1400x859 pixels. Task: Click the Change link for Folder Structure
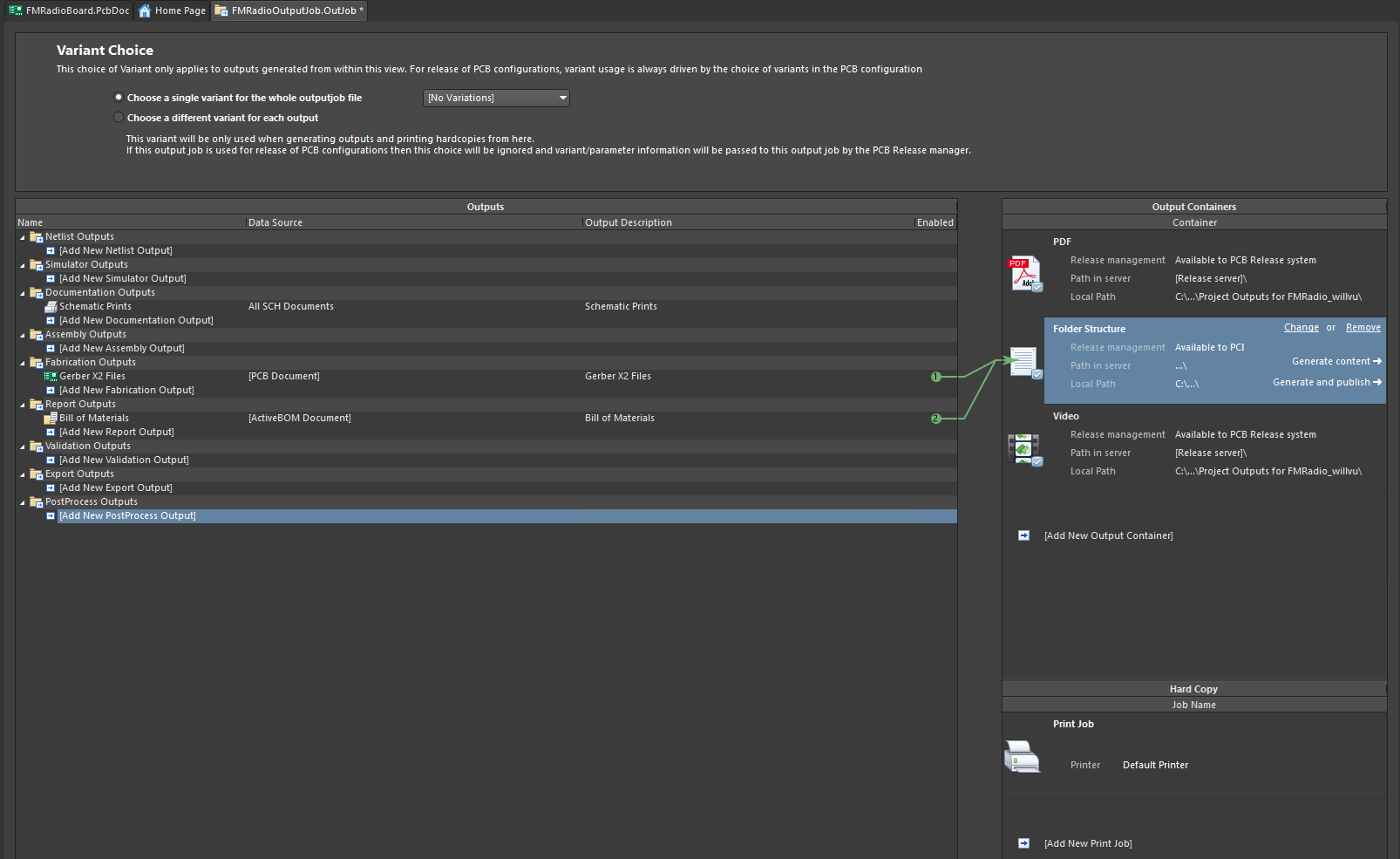(1301, 328)
